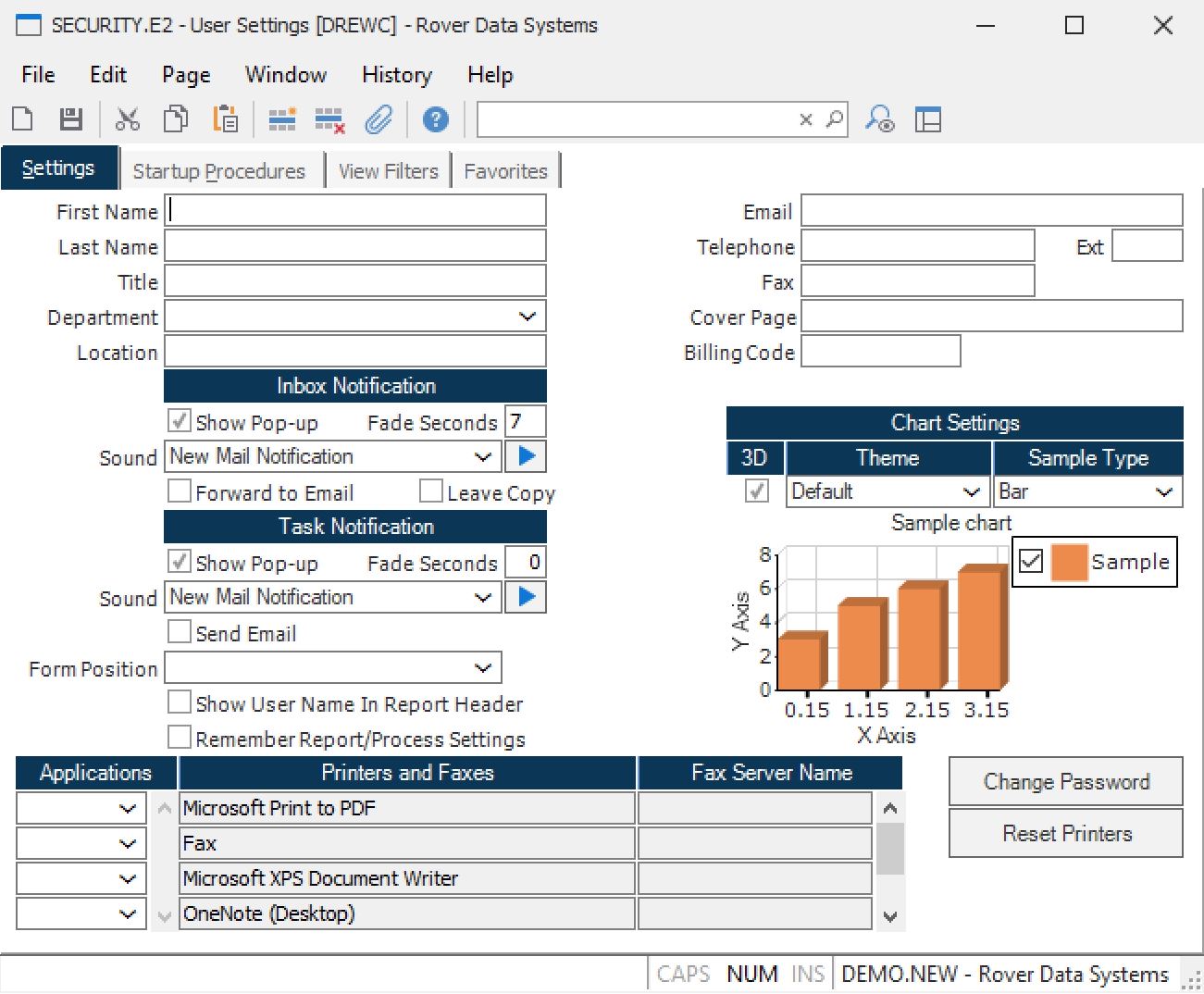Click the Cut scissors icon
The width and height of the screenshot is (1204, 994).
coord(127,119)
